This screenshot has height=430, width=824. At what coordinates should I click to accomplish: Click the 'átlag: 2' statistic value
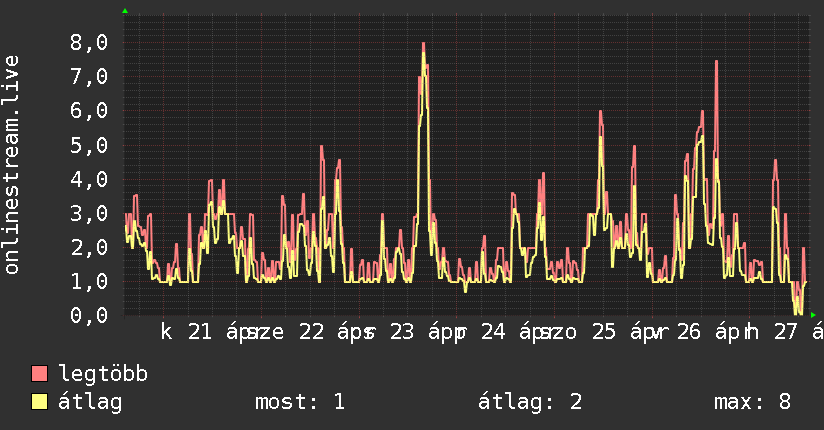[x=530, y=402]
